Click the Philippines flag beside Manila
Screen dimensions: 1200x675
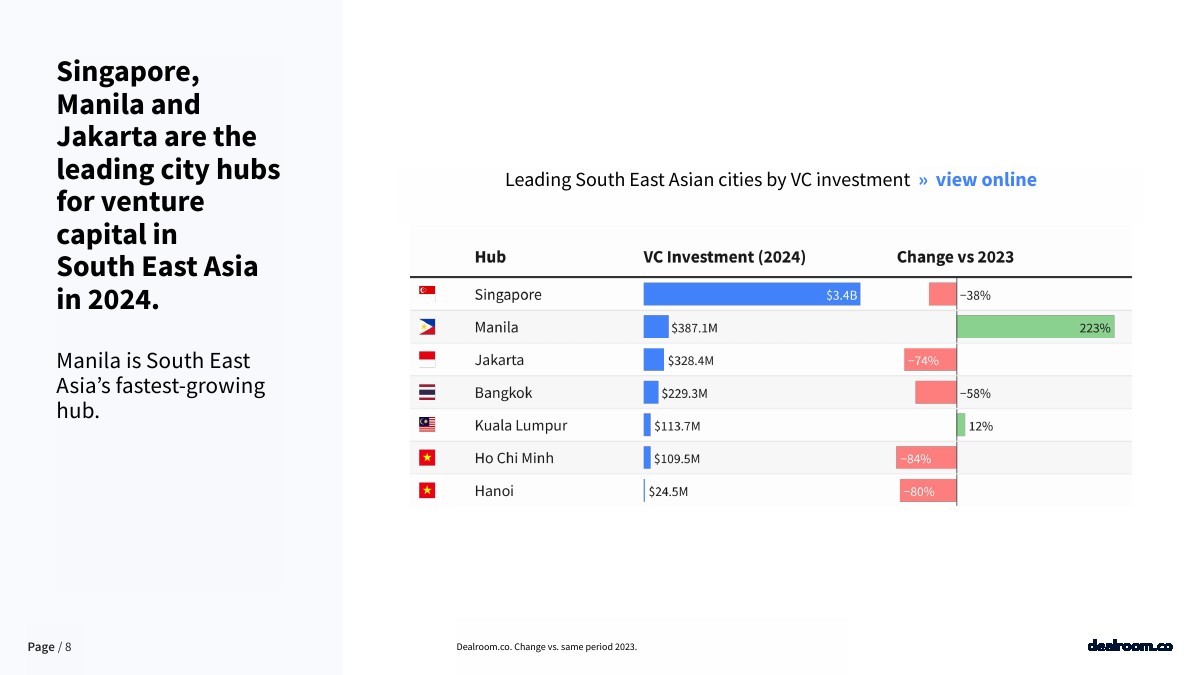tap(427, 327)
